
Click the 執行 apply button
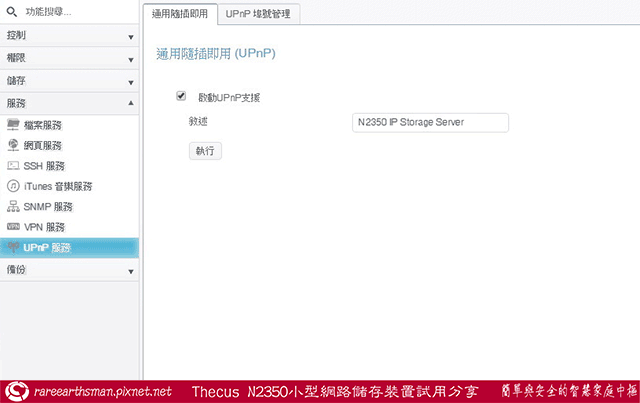coord(205,151)
